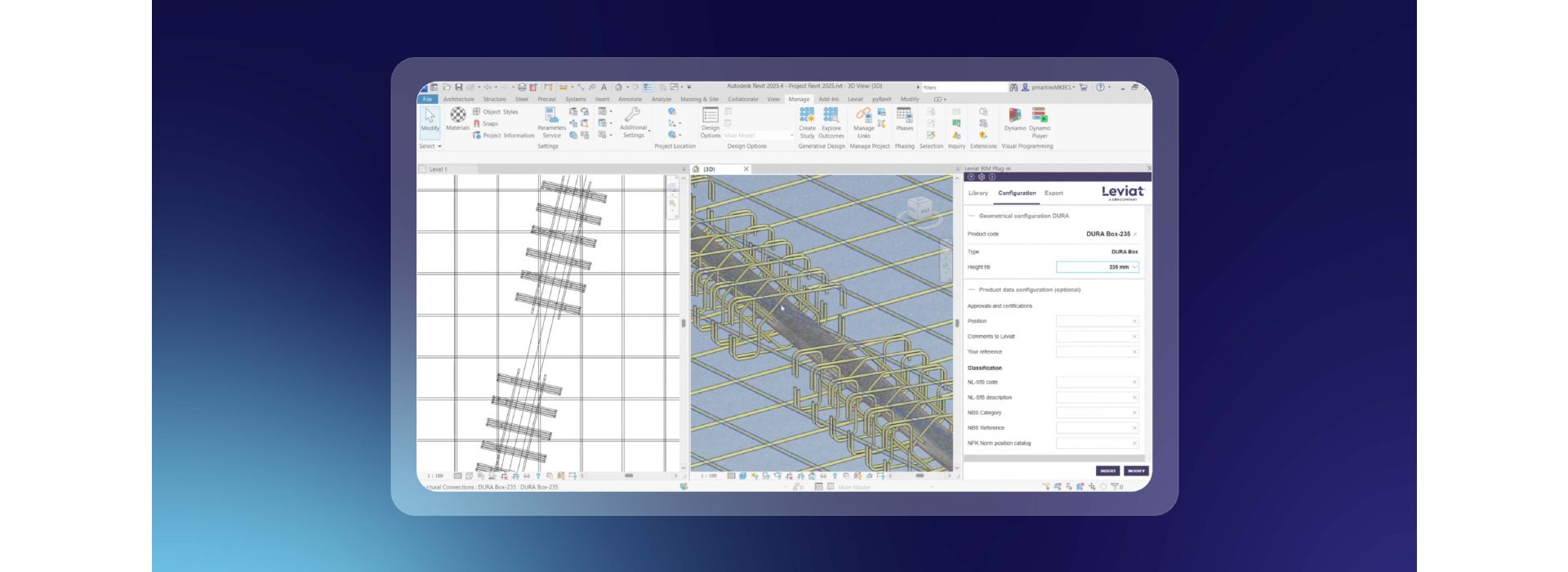Launch Parameters Service
1568x572 pixels.
point(552,123)
